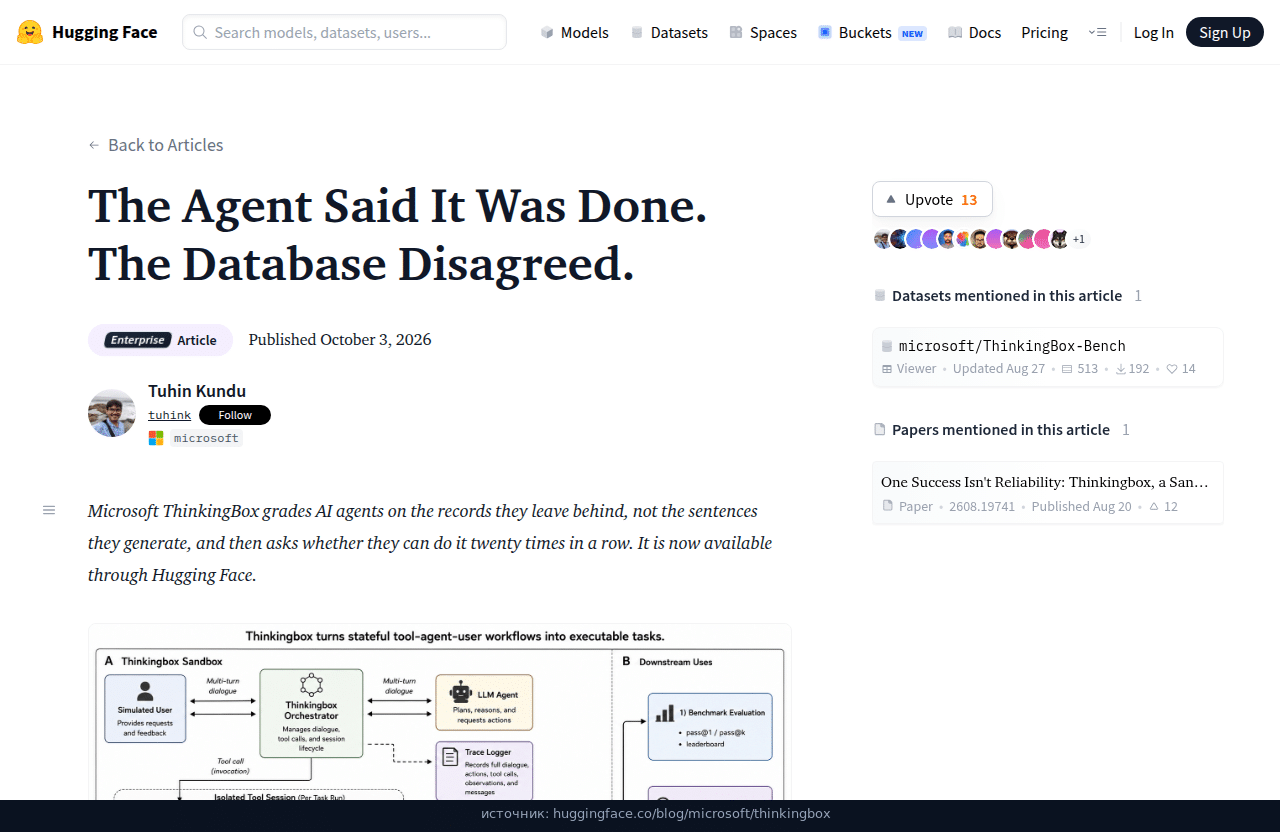Click the Sign Up button
Image resolution: width=1280 pixels, height=832 pixels.
point(1225,32)
